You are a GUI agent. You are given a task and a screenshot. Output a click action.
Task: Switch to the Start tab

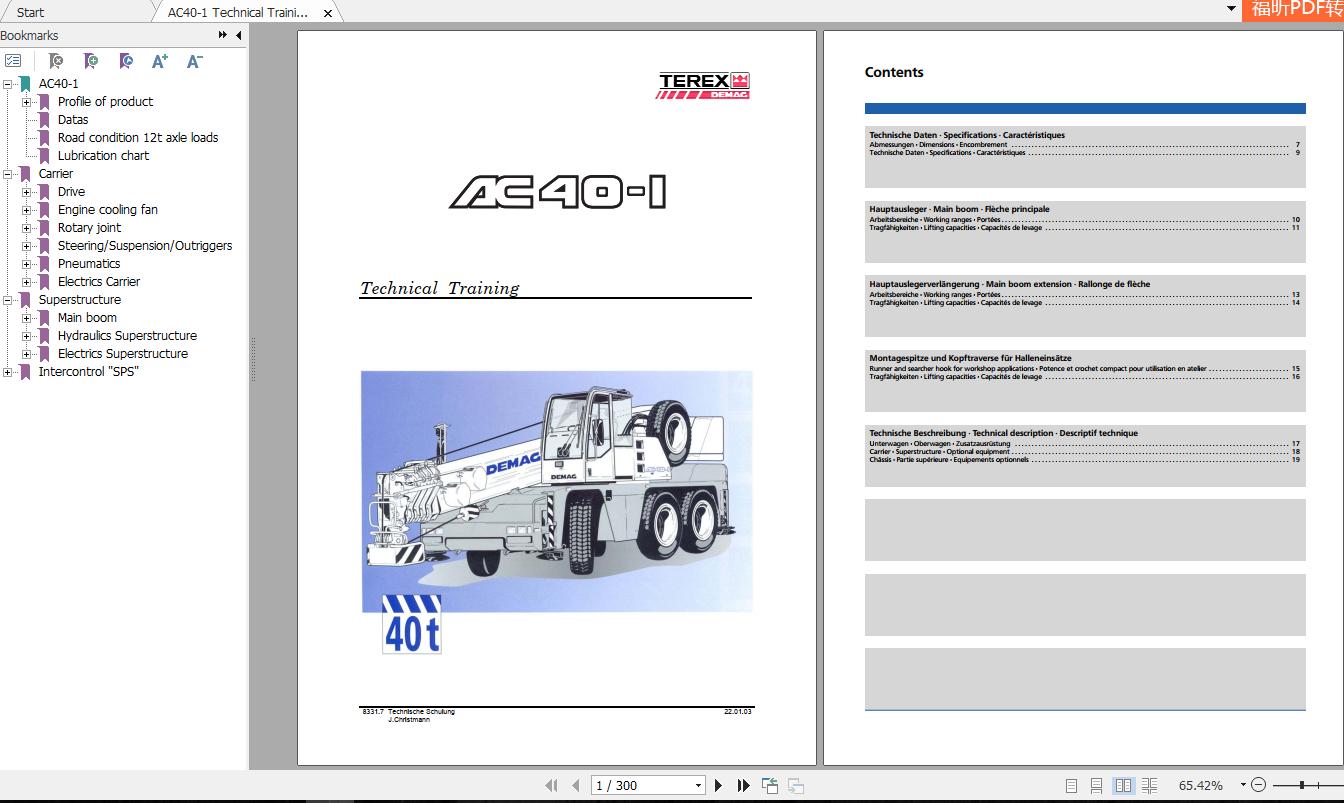coord(29,12)
